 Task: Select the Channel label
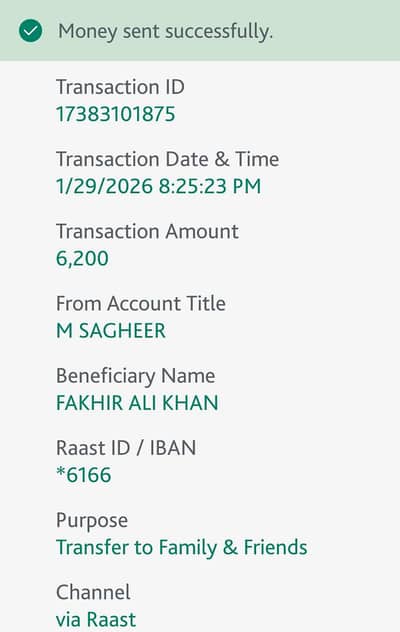click(93, 592)
